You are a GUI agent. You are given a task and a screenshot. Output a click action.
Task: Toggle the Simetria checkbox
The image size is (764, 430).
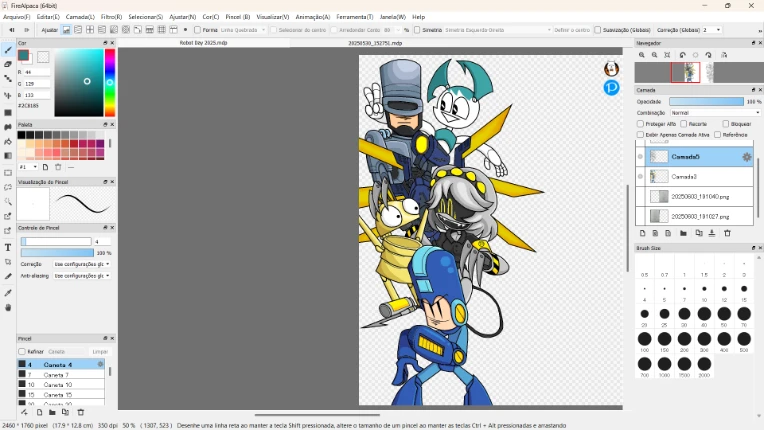(x=417, y=30)
